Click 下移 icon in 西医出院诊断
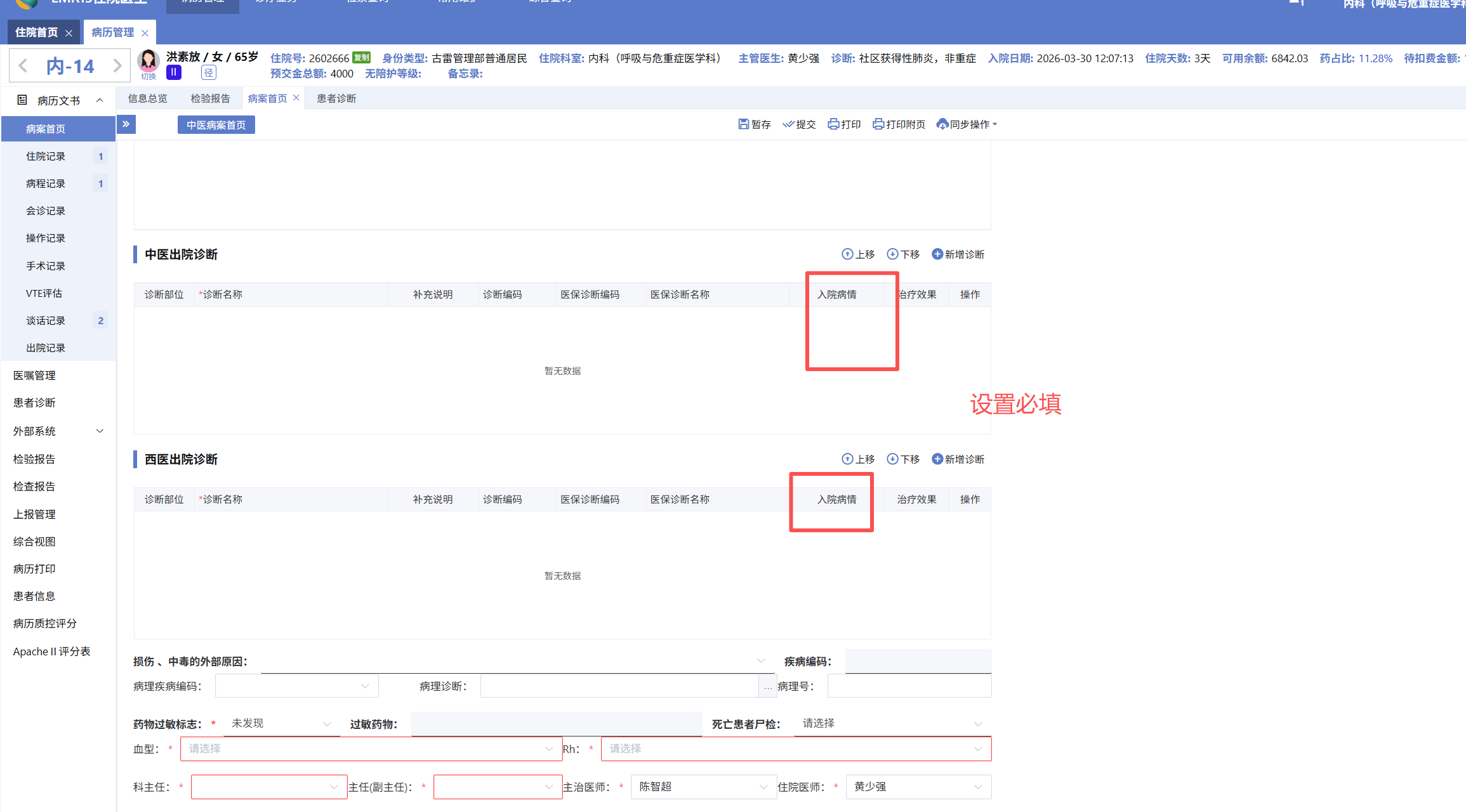Image resolution: width=1466 pixels, height=812 pixels. tap(892, 459)
